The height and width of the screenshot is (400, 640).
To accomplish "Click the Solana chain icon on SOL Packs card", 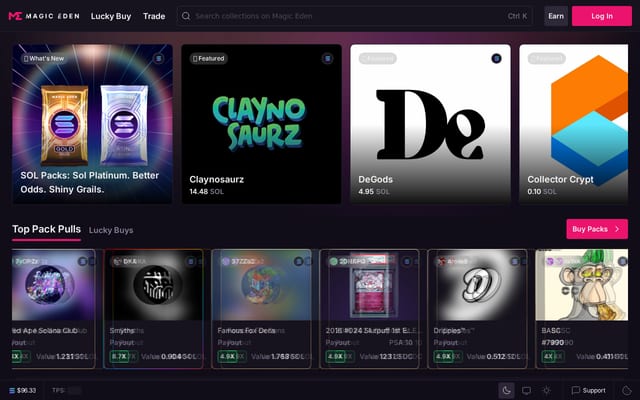I will coord(158,58).
